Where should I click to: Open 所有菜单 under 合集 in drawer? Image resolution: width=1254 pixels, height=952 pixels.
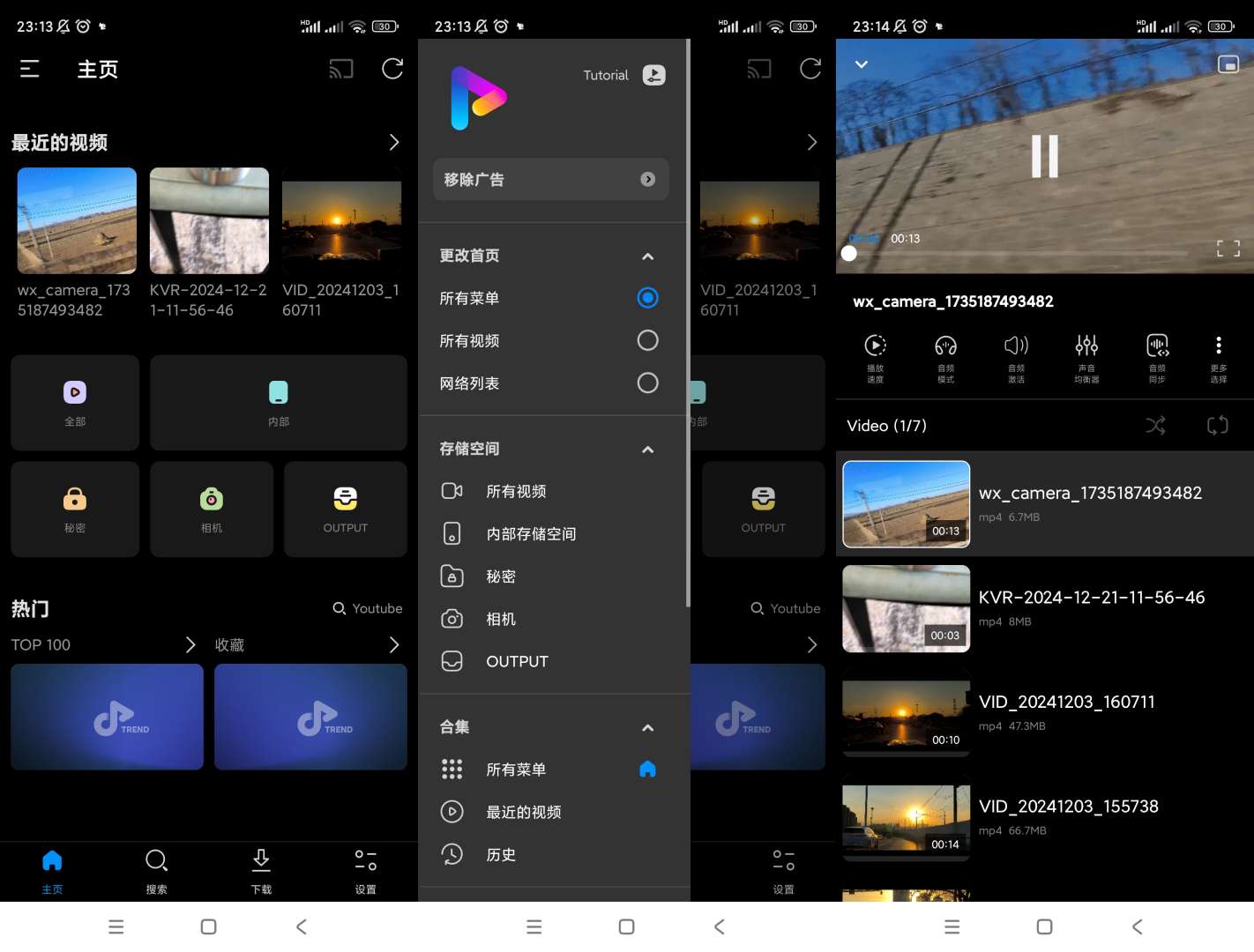(x=554, y=770)
